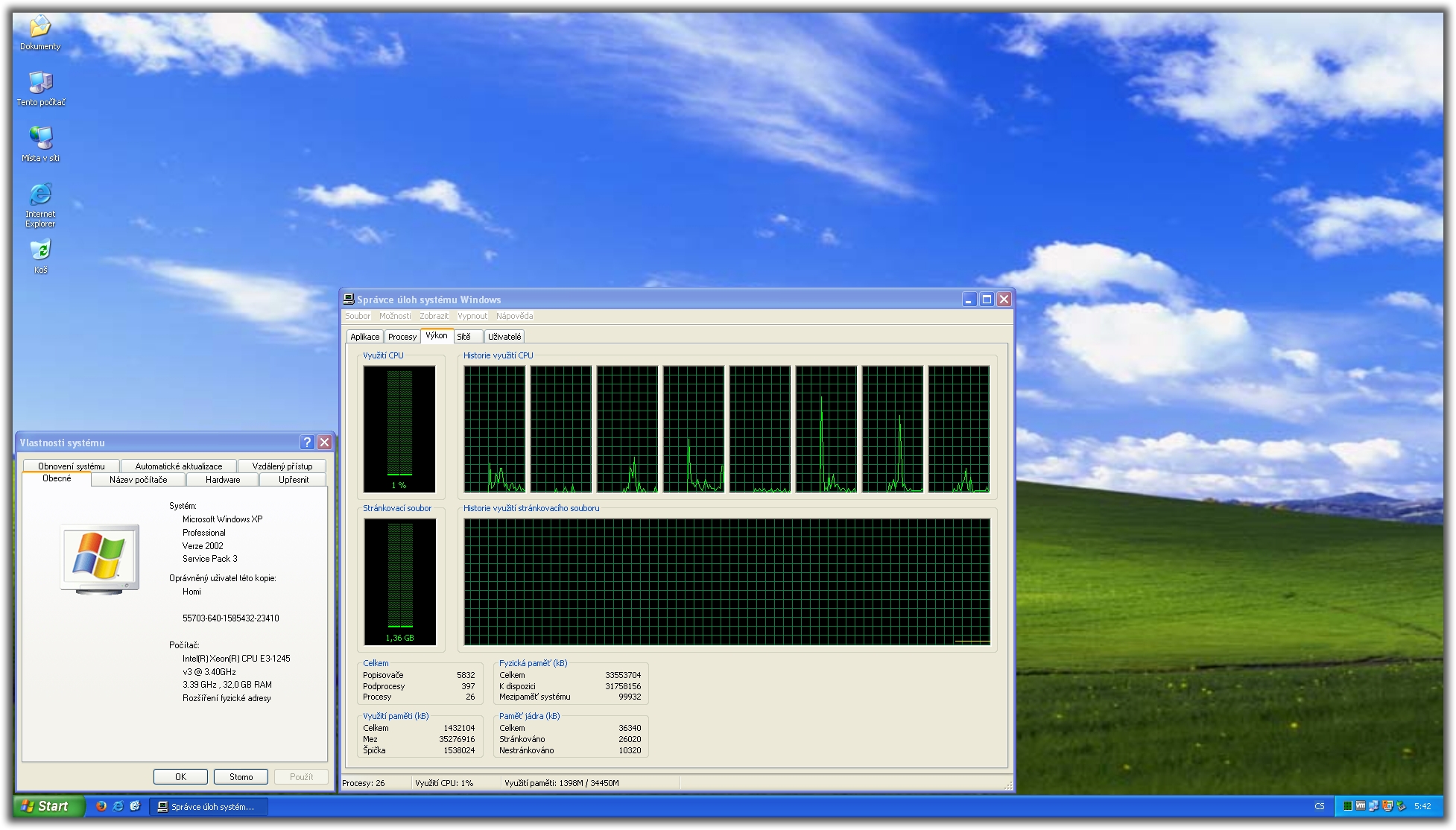Open the Dokumenty desktop icon

point(40,32)
